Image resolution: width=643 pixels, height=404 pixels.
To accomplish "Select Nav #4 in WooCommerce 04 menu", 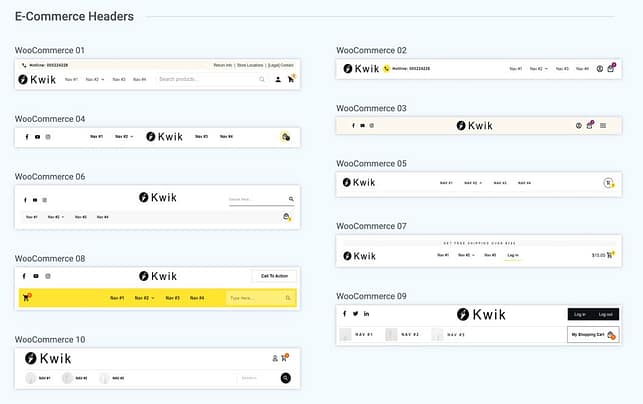I will click(x=226, y=137).
